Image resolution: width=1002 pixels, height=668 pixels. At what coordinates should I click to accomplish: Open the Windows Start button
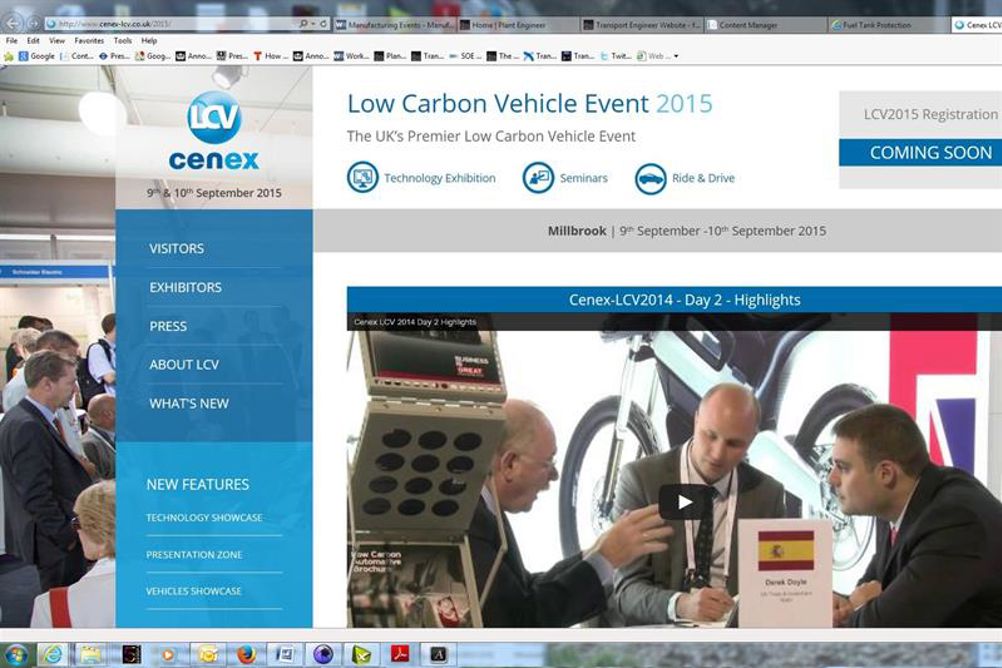[x=15, y=655]
